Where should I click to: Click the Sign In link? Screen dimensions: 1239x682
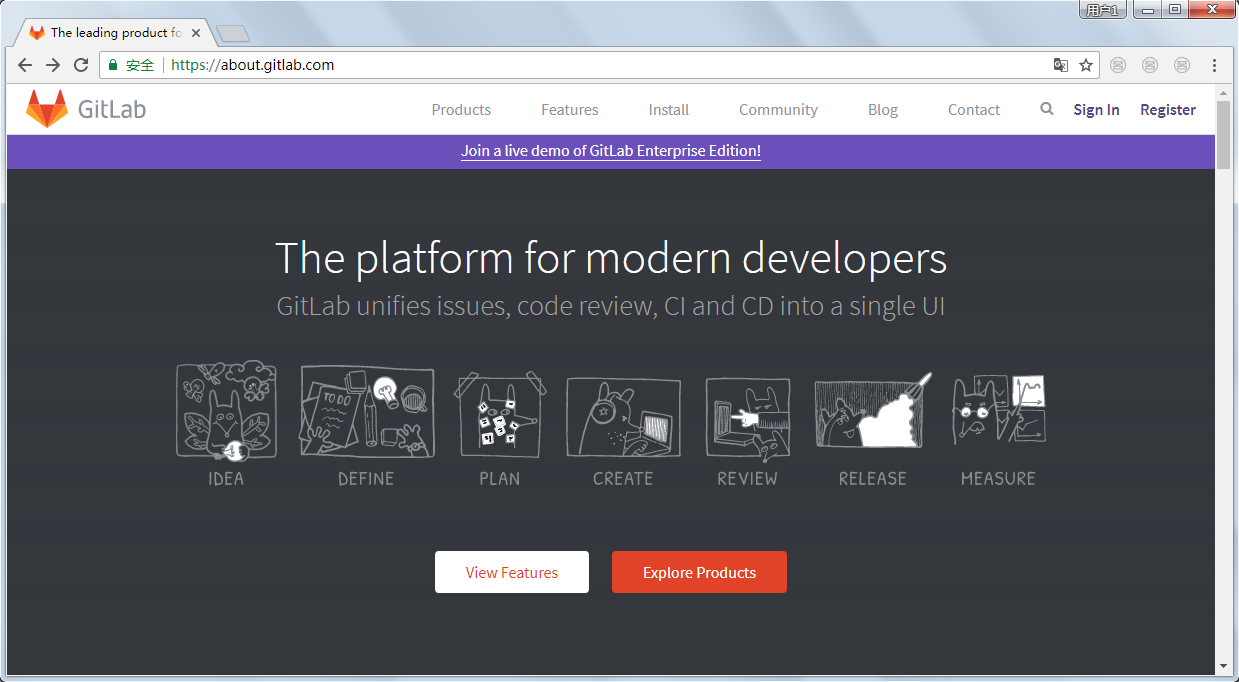point(1096,110)
